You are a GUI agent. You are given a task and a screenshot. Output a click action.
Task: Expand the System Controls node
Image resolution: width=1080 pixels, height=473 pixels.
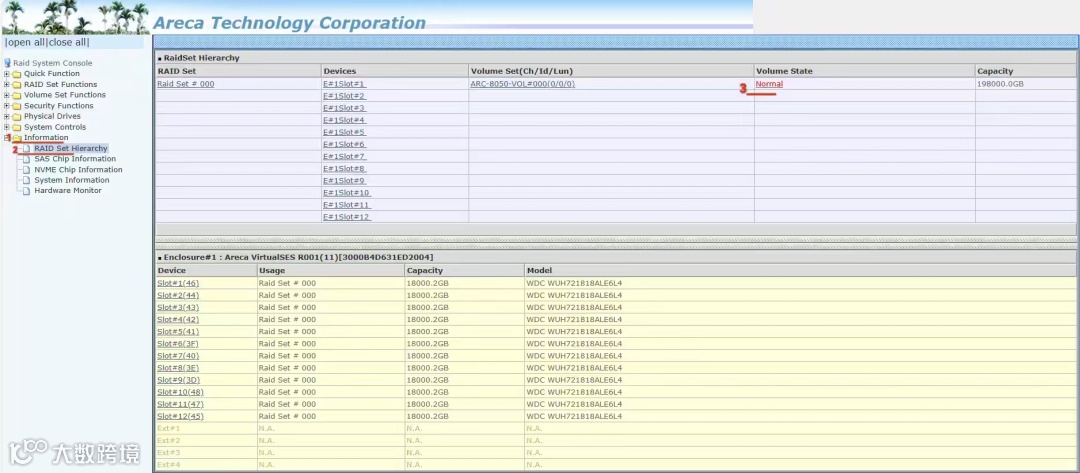point(7,127)
